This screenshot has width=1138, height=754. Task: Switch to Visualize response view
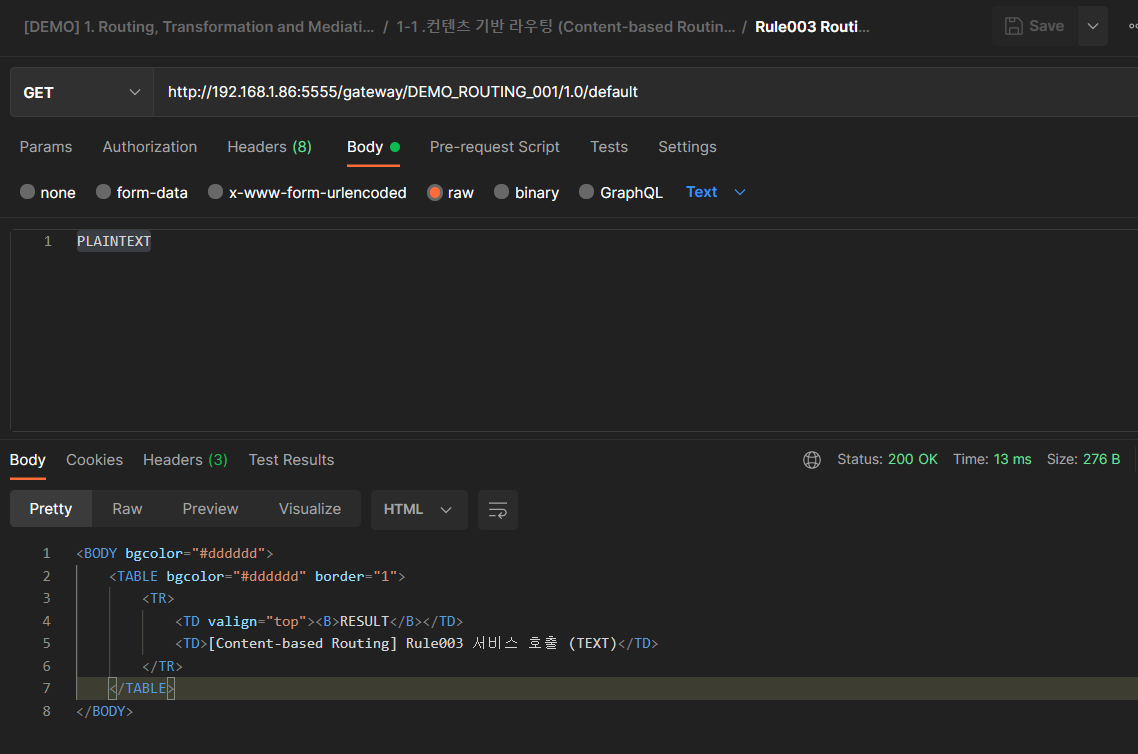click(x=310, y=509)
